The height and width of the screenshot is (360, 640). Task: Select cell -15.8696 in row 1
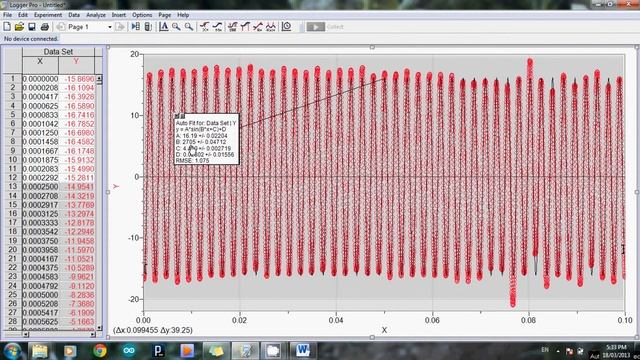(x=77, y=79)
